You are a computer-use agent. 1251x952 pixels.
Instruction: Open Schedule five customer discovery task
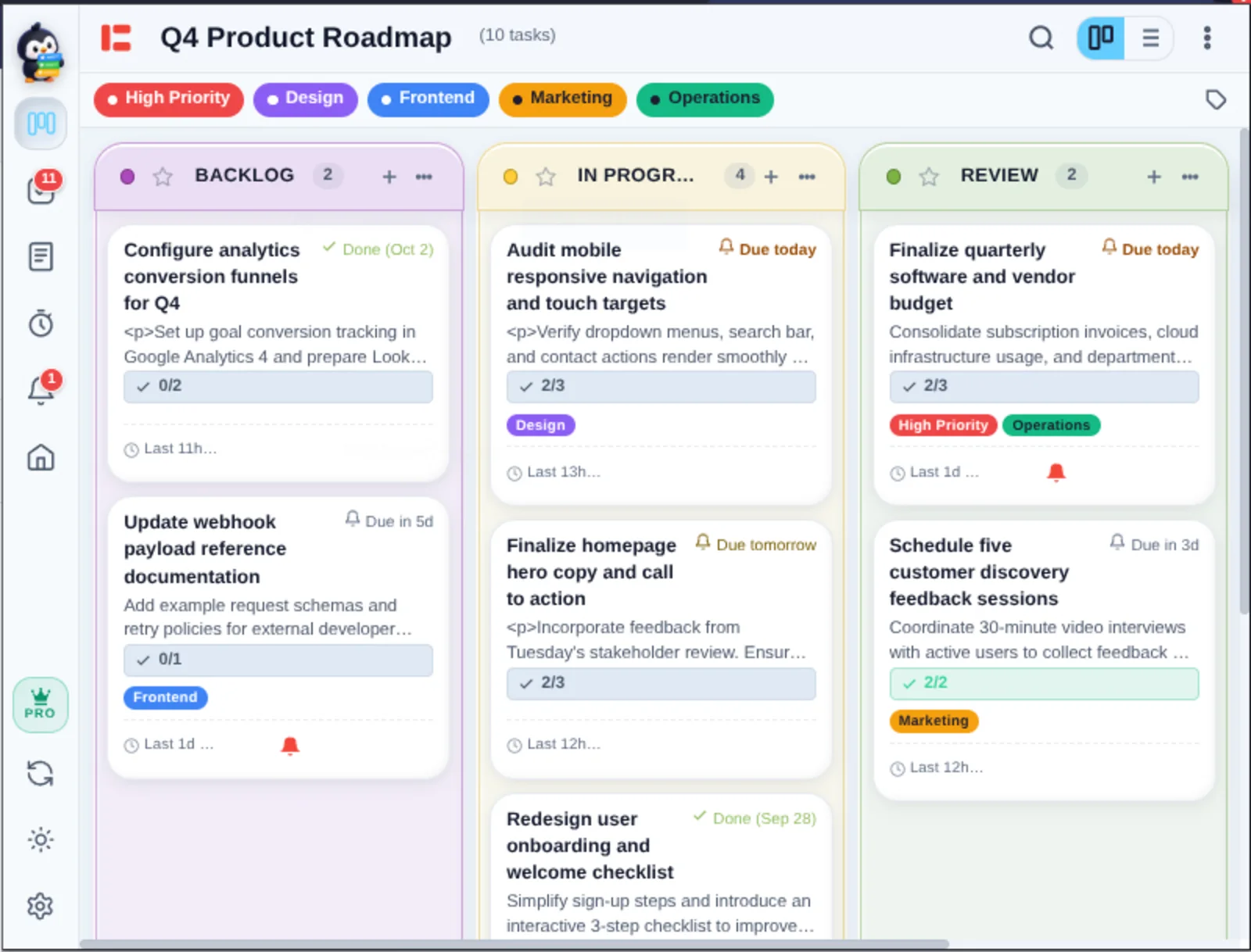(979, 572)
